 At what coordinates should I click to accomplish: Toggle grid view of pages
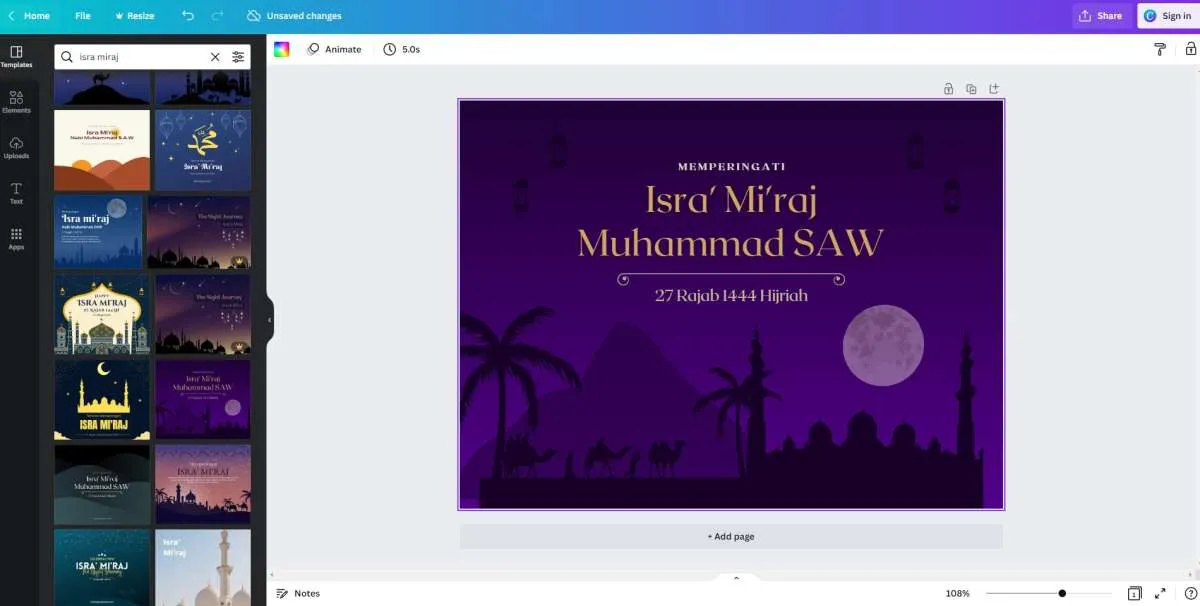click(x=1136, y=593)
